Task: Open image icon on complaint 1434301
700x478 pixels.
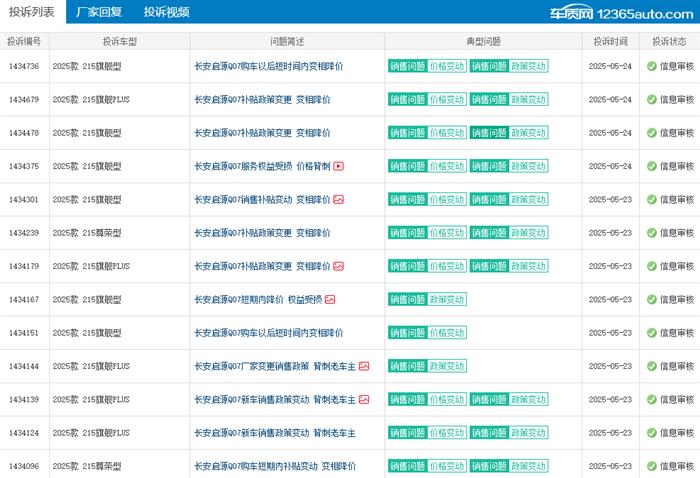Action: (338, 200)
